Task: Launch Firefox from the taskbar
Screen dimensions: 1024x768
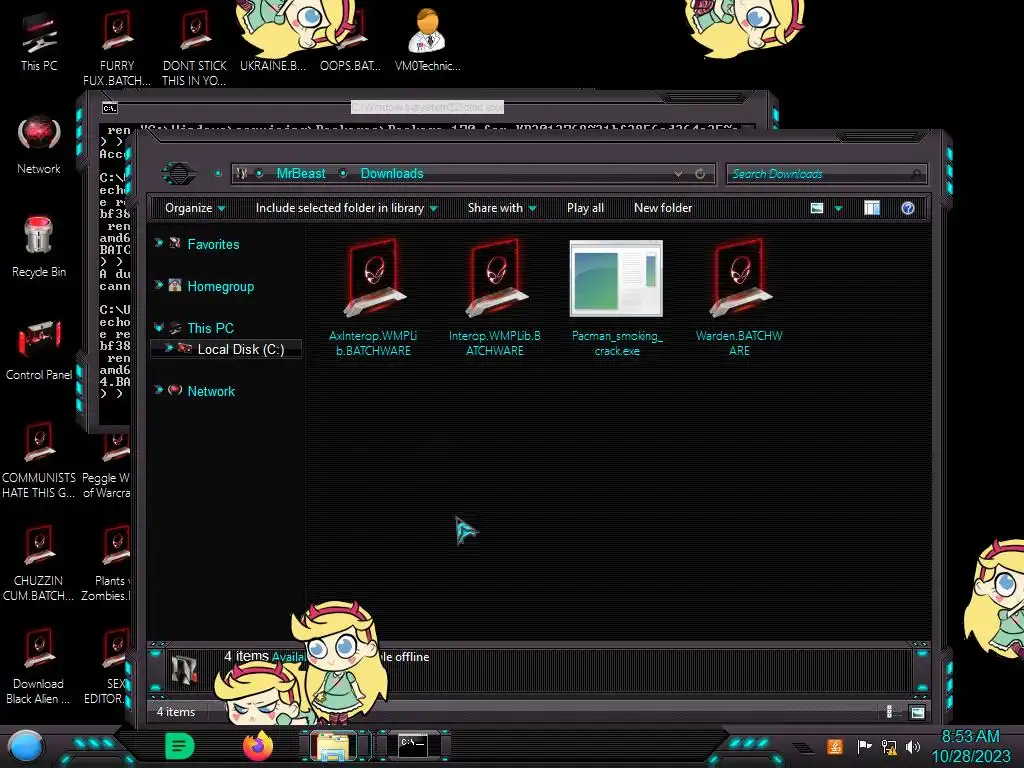Action: point(258,746)
